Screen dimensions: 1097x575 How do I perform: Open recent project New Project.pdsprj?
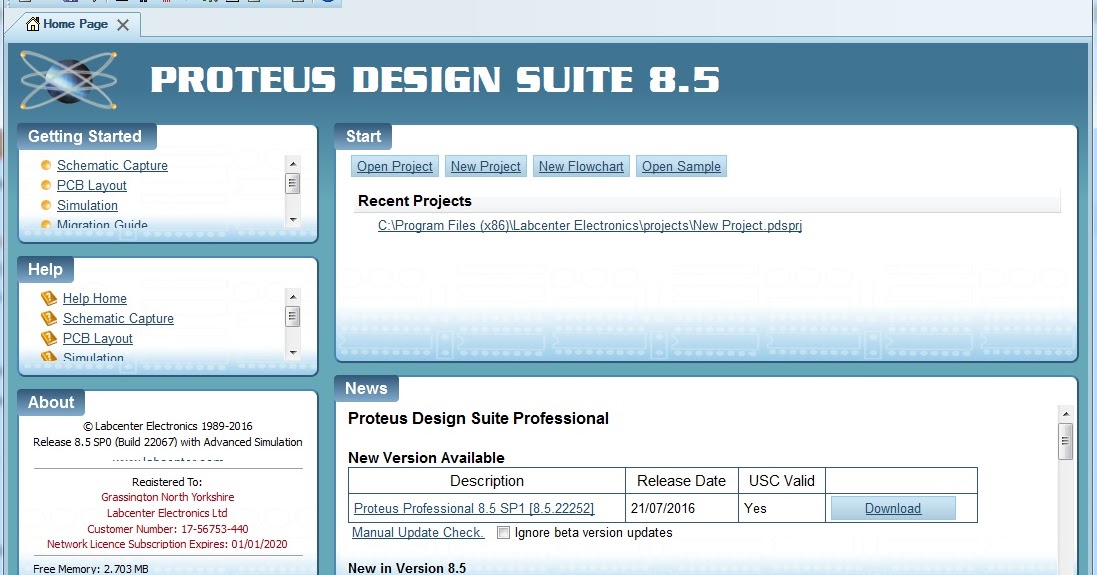590,226
